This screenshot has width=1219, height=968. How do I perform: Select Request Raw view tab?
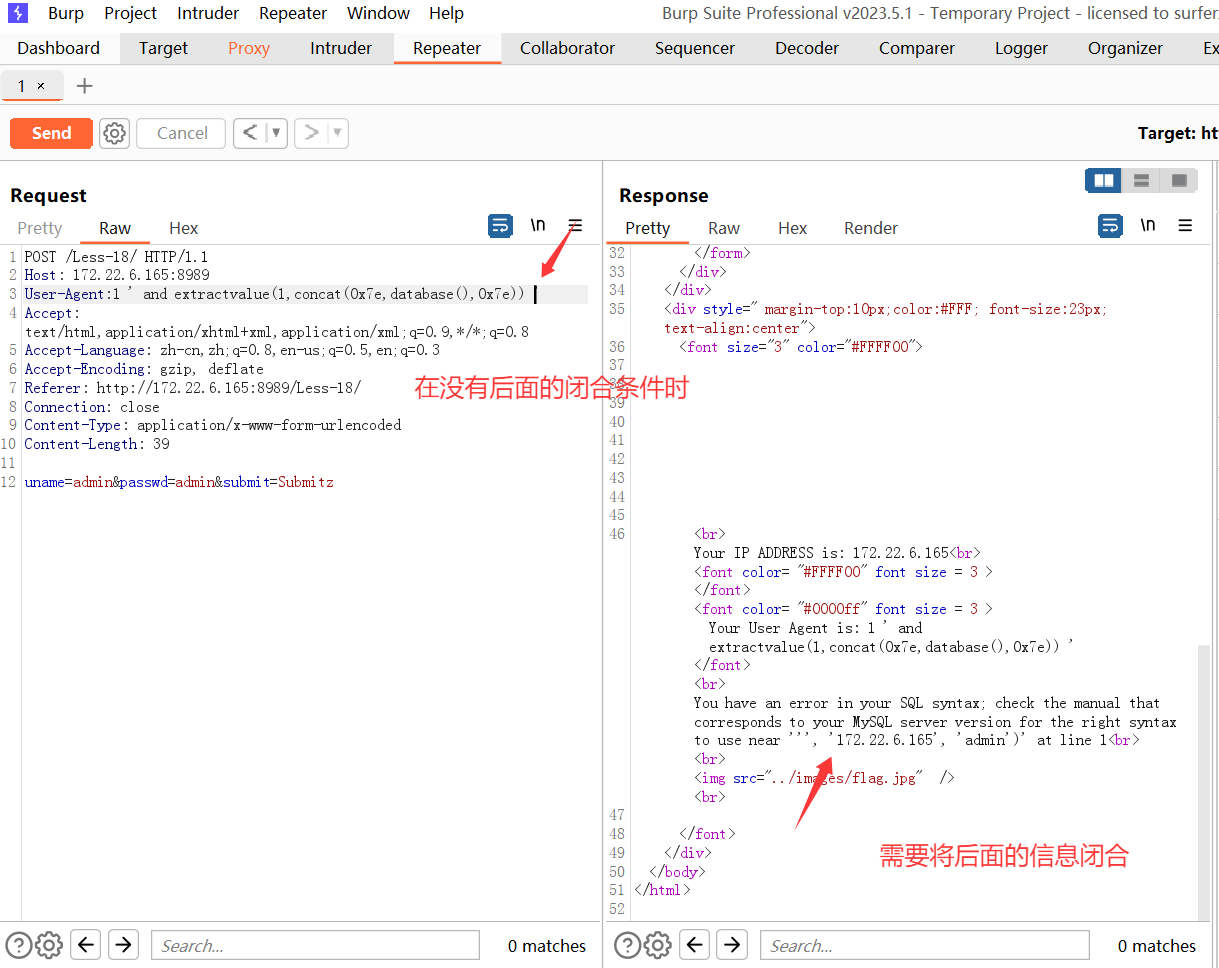(115, 228)
